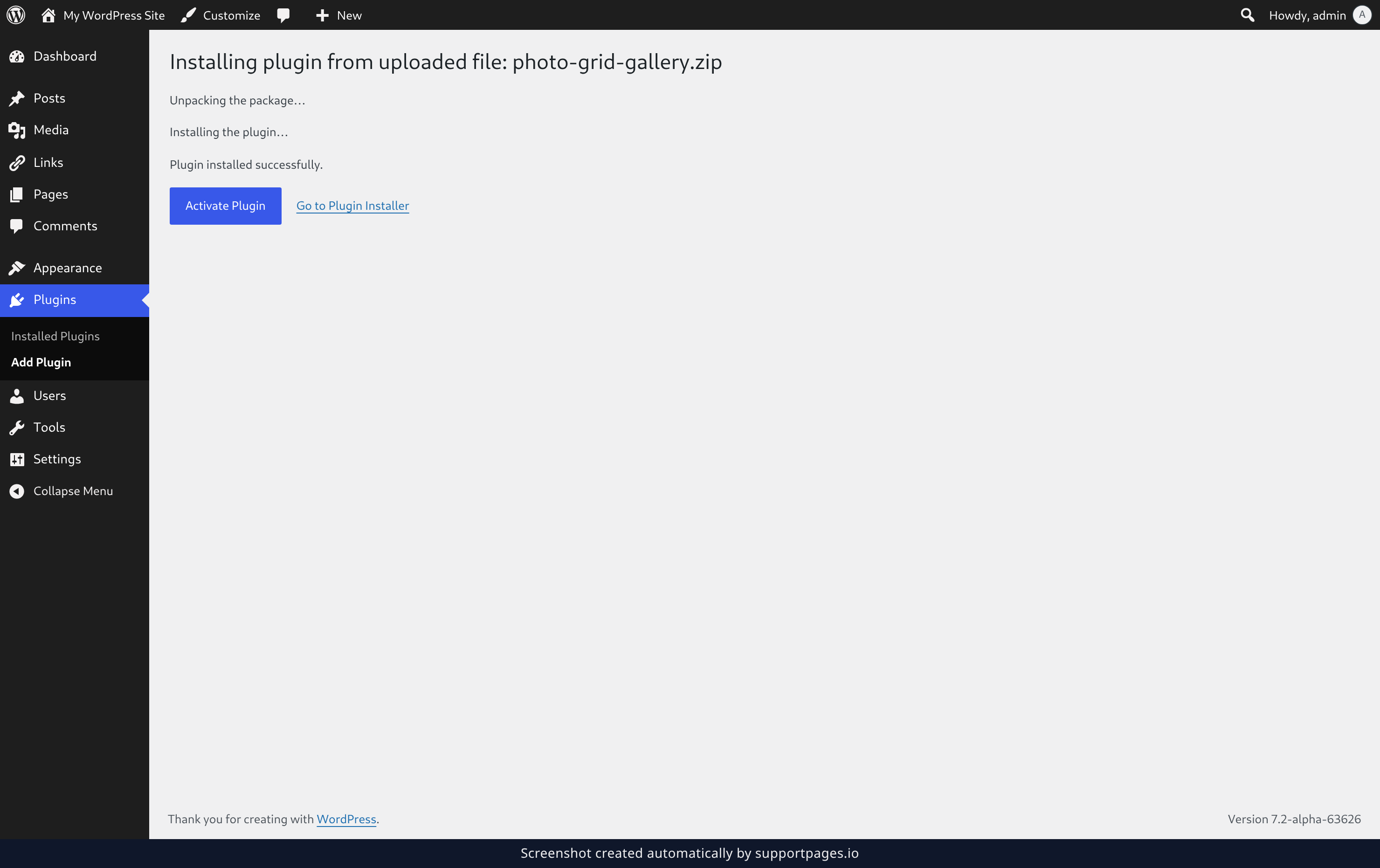Click Howdy, admin account text
The height and width of the screenshot is (868, 1380).
point(1307,15)
